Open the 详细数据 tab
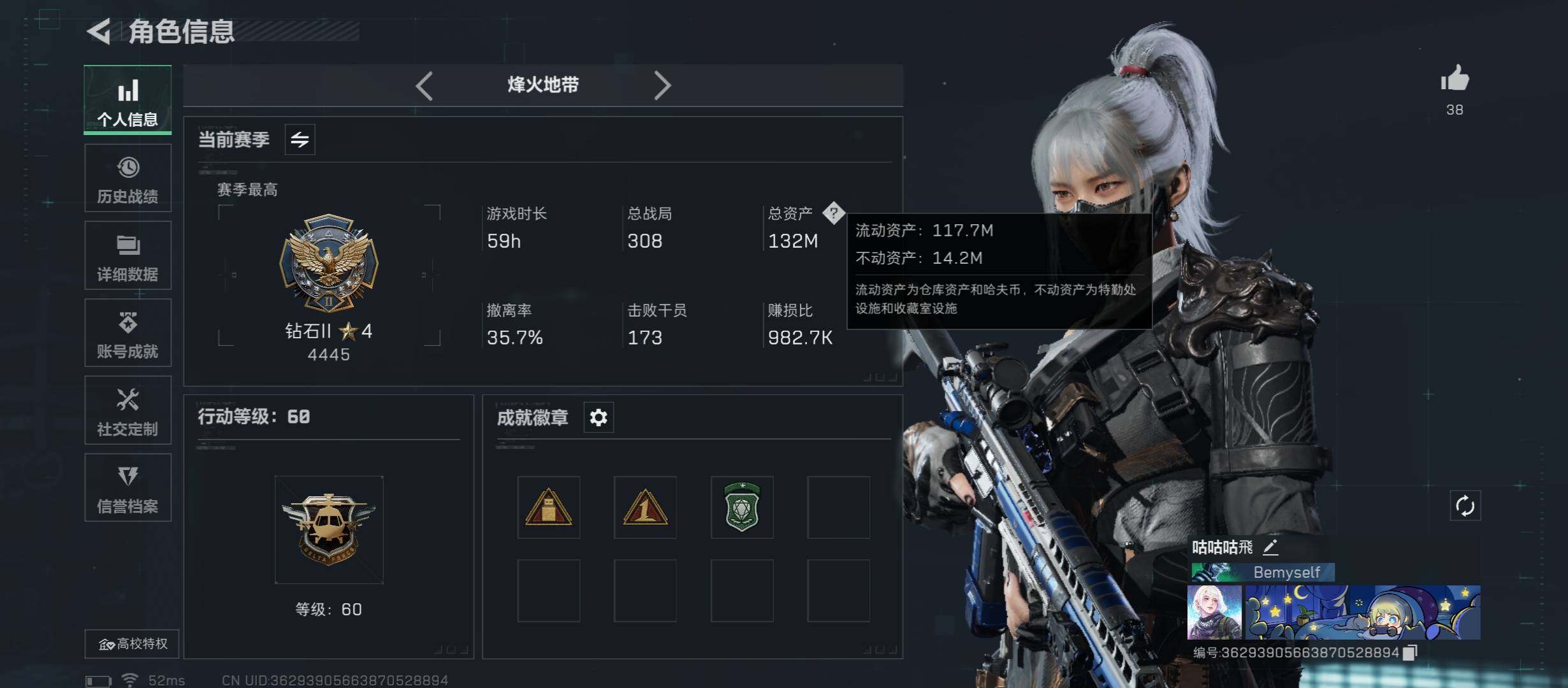 point(128,255)
